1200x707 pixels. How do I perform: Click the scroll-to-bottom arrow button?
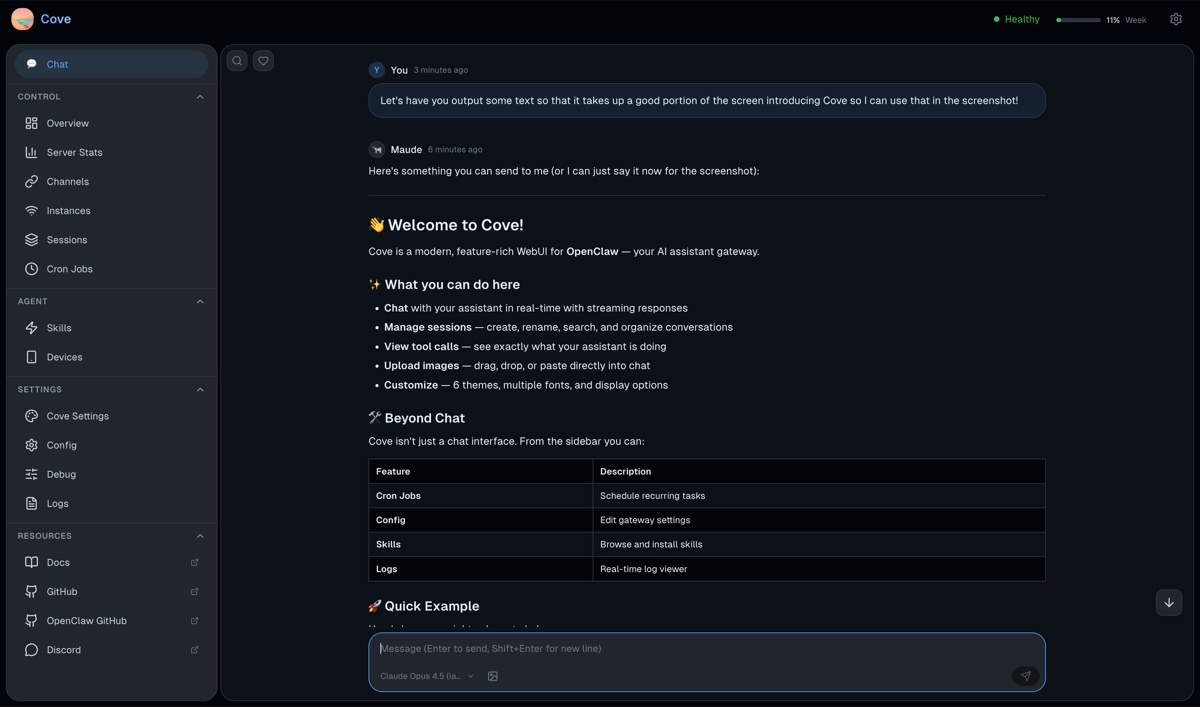[x=1168, y=602]
